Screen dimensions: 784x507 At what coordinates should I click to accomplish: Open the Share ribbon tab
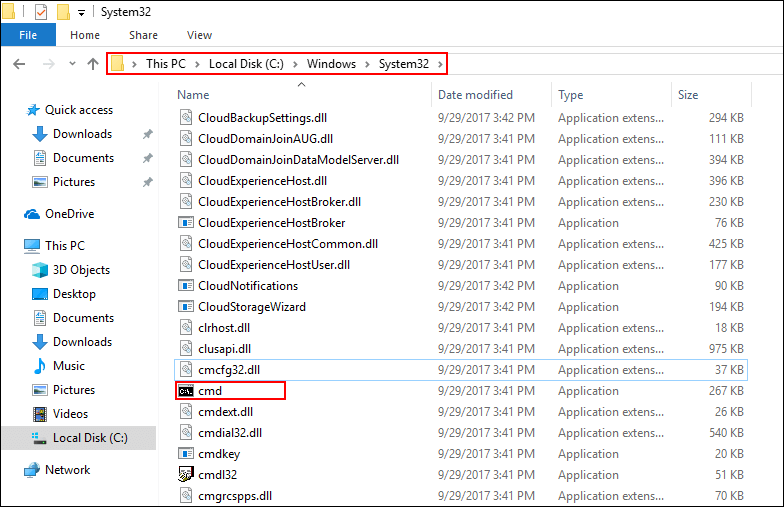coord(143,35)
